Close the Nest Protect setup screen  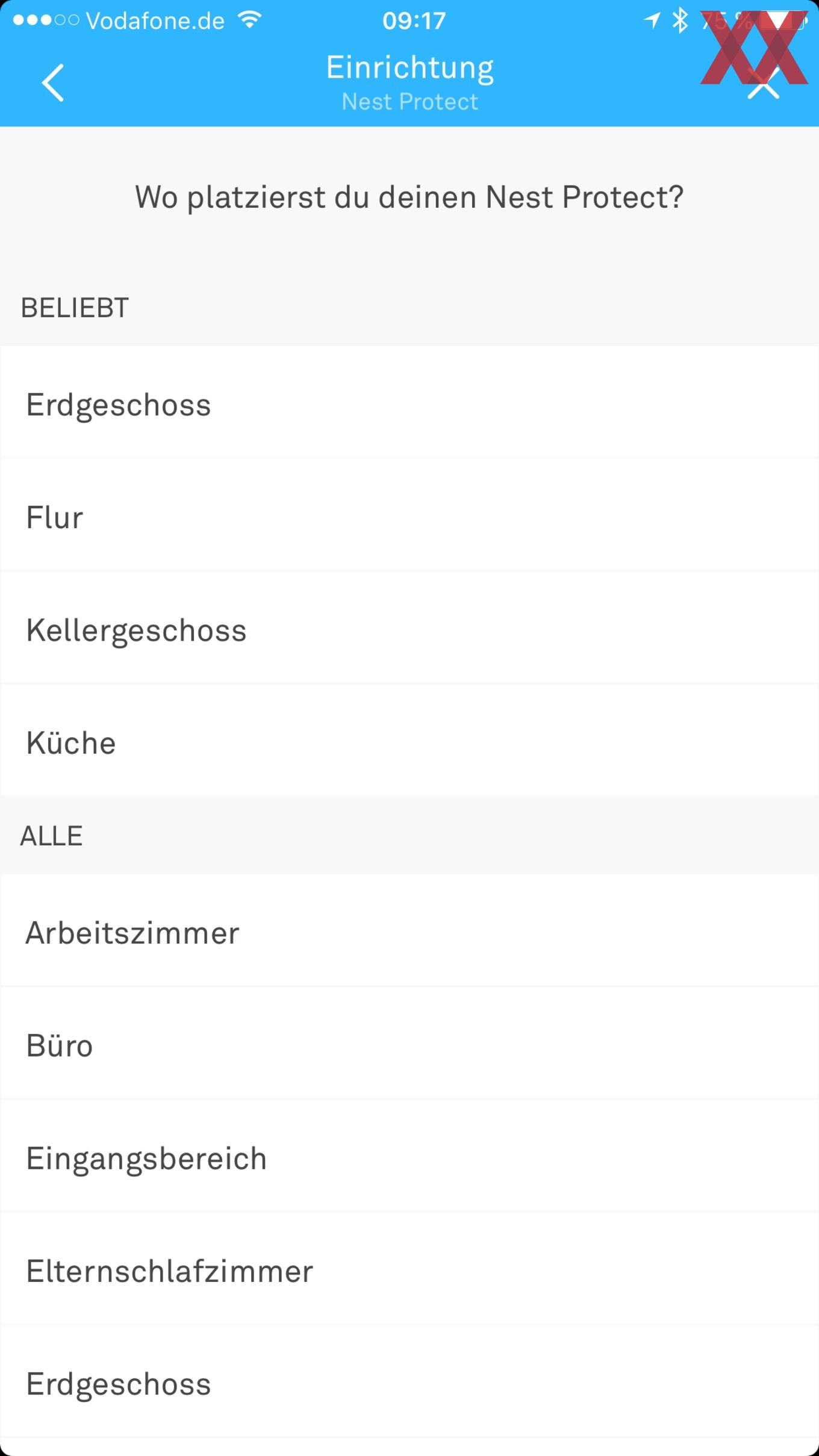point(764,83)
